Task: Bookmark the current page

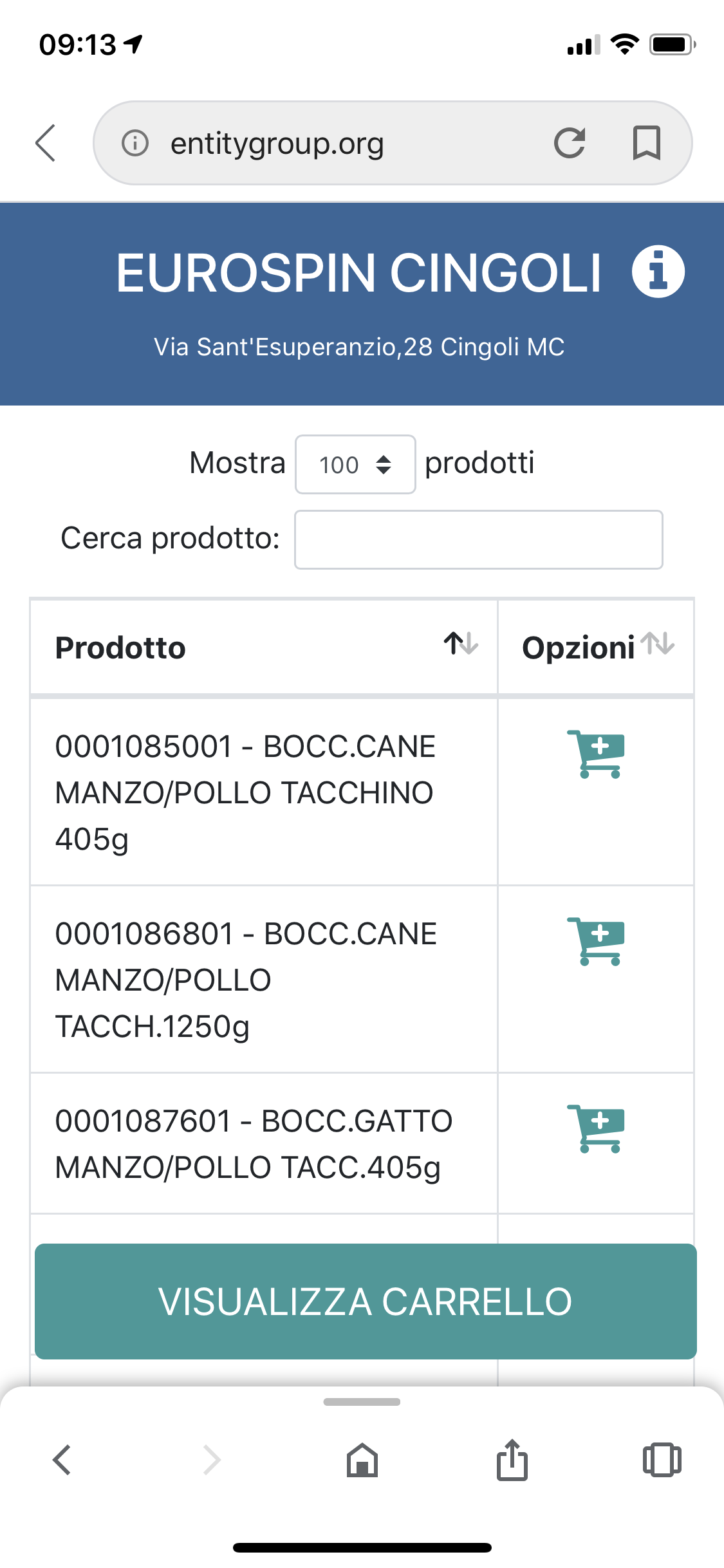Action: pyautogui.click(x=646, y=143)
